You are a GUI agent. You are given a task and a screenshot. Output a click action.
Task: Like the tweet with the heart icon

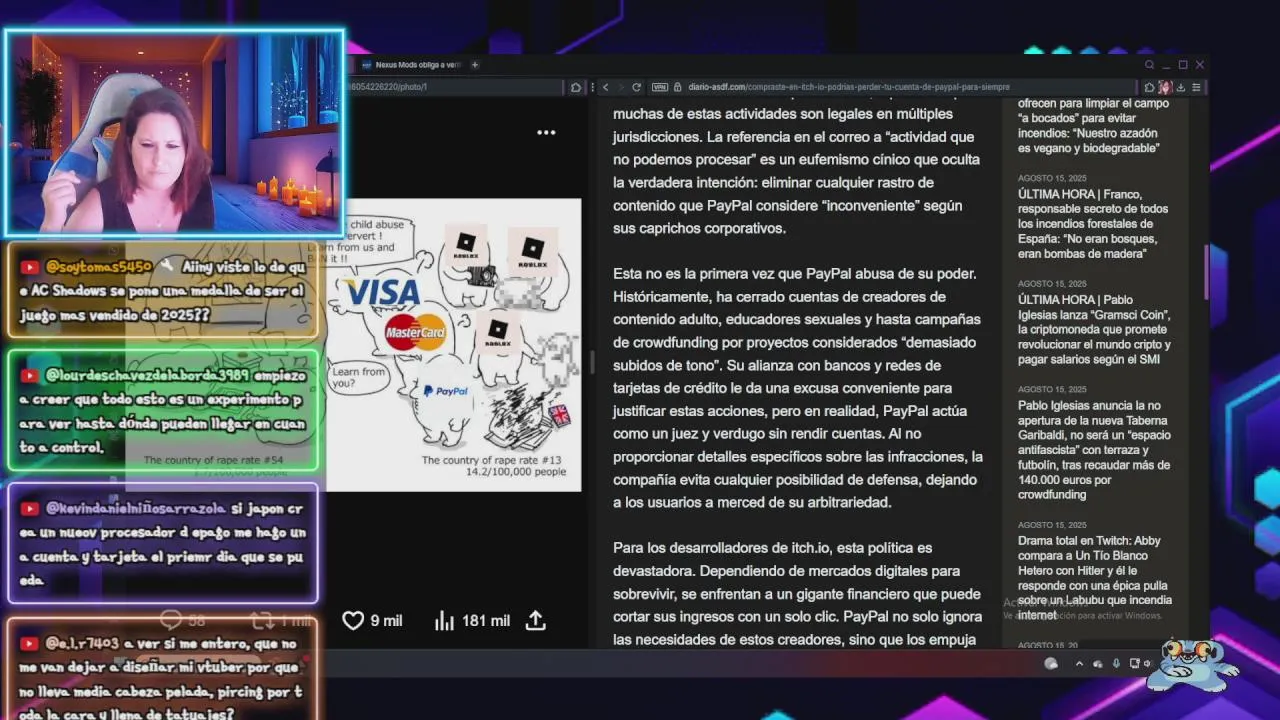[353, 621]
